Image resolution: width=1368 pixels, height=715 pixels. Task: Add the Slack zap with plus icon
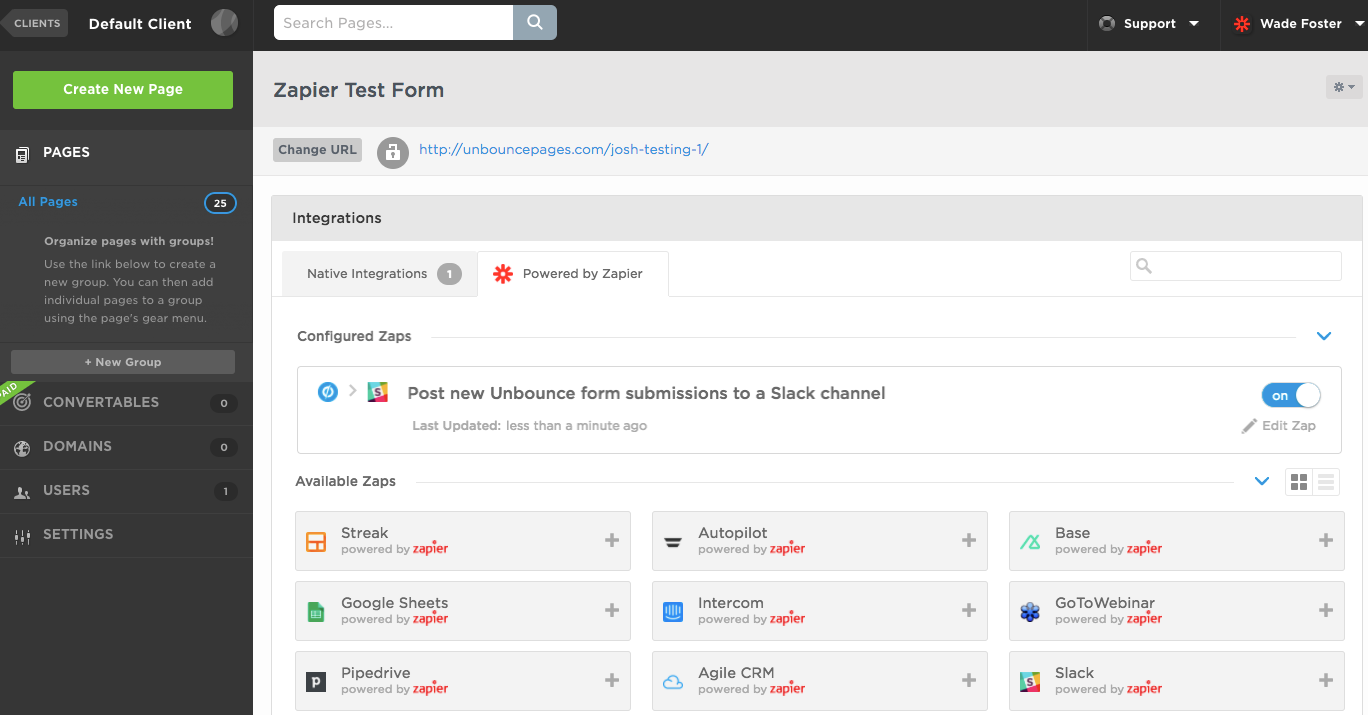(1326, 680)
